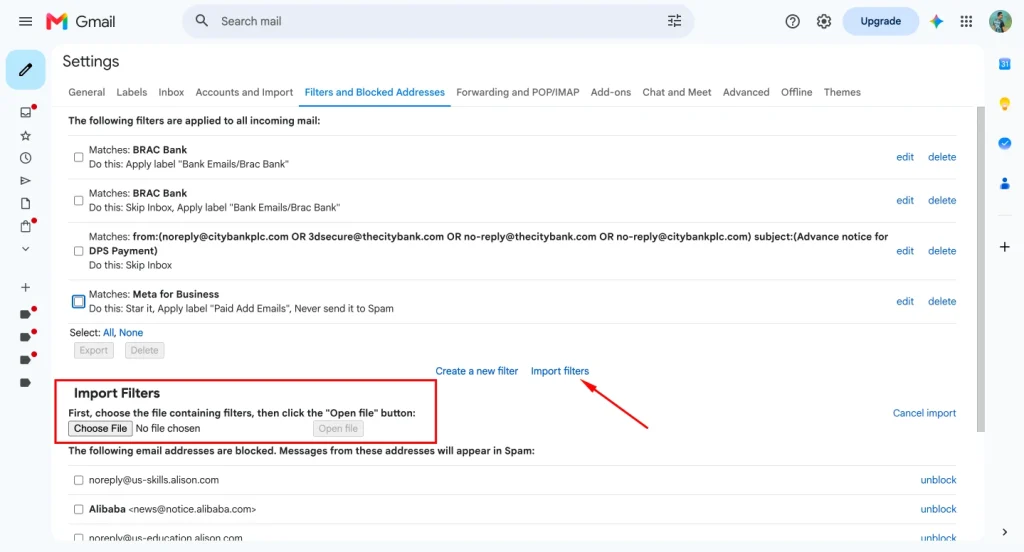1024x552 pixels.
Task: Edit BRAC Bank Skip Inbox filter
Action: click(904, 201)
